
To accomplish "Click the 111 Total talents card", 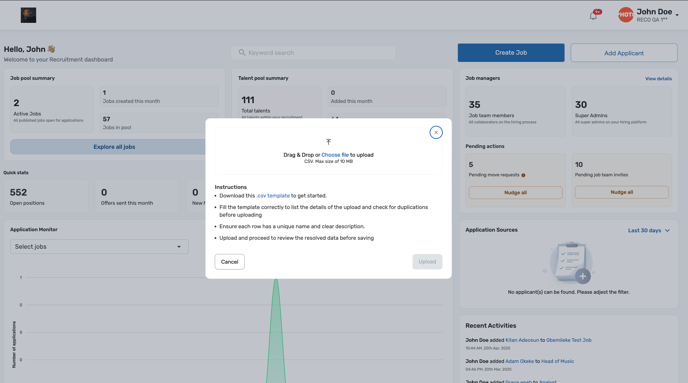I will click(x=280, y=103).
